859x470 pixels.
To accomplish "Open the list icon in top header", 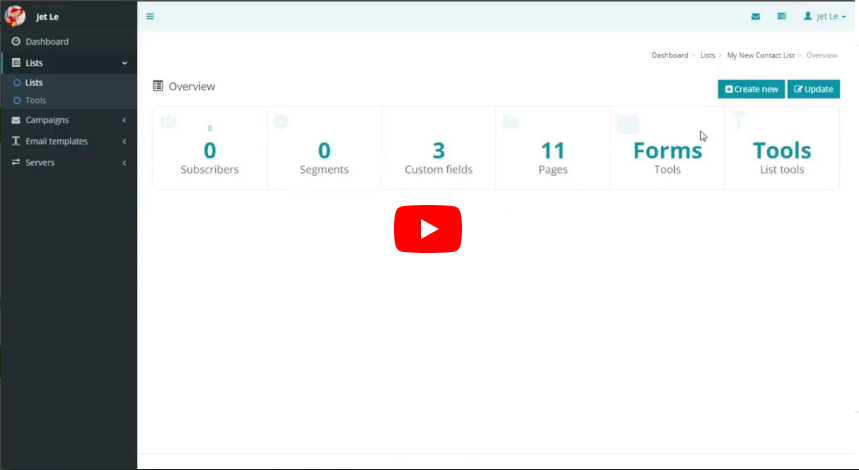I will pos(782,16).
